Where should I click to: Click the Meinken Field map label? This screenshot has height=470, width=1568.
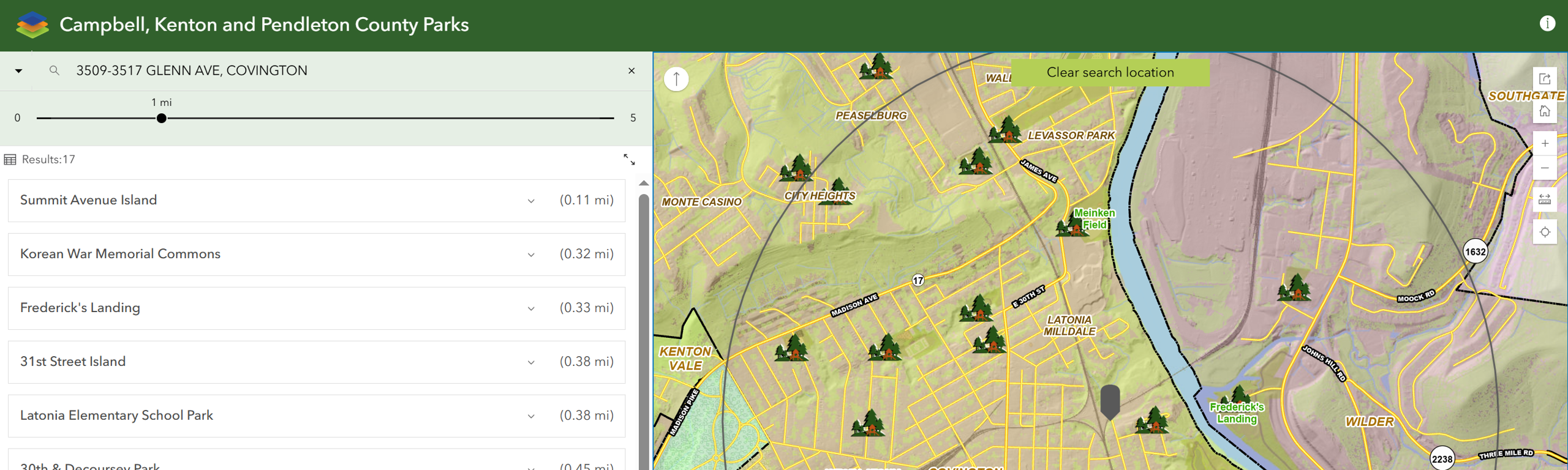pyautogui.click(x=1095, y=218)
